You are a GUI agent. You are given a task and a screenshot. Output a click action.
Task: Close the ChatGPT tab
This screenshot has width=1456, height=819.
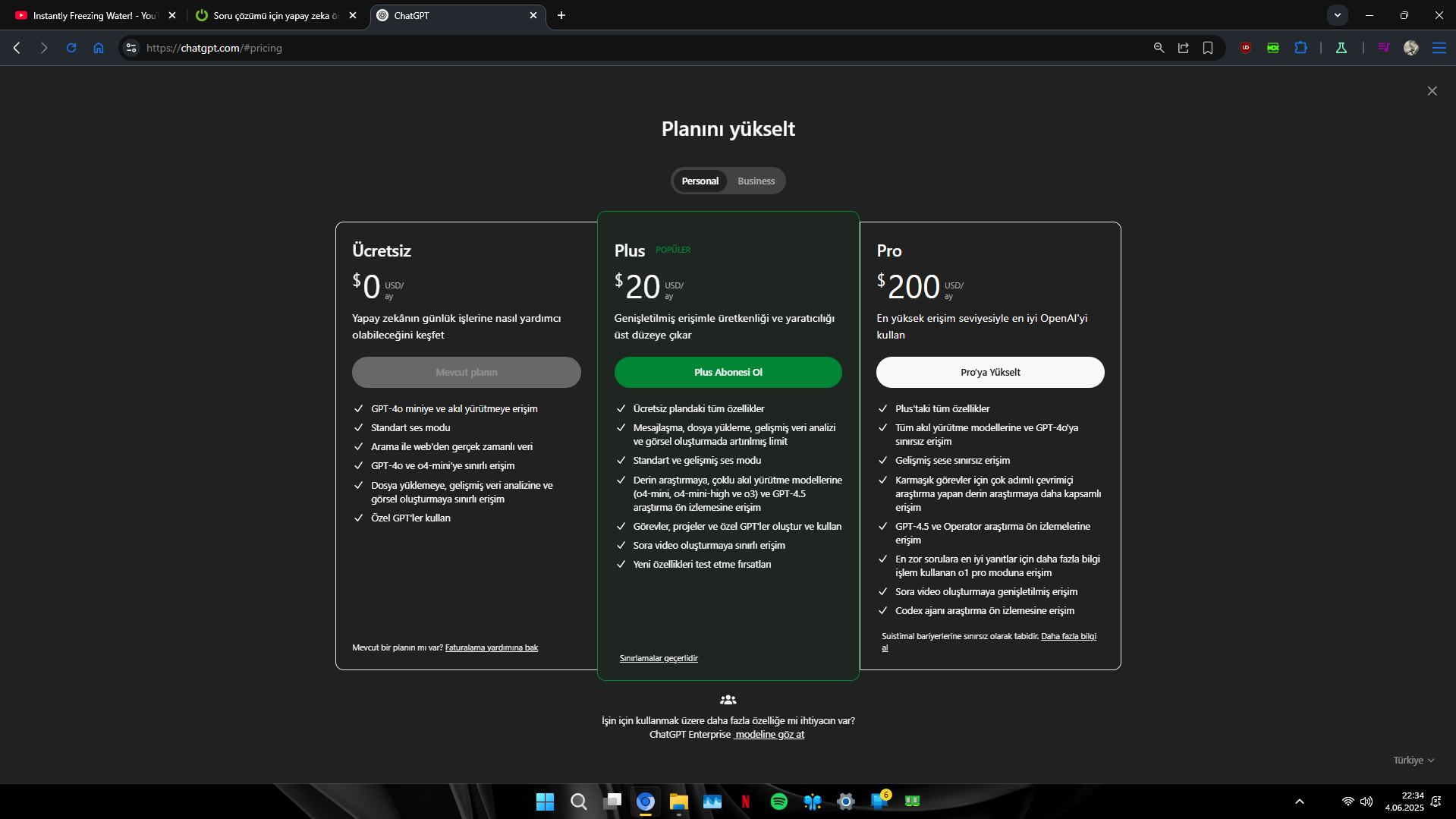point(533,15)
